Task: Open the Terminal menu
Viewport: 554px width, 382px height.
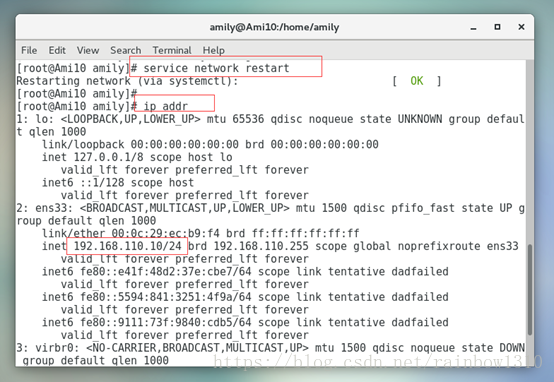Action: (172, 50)
